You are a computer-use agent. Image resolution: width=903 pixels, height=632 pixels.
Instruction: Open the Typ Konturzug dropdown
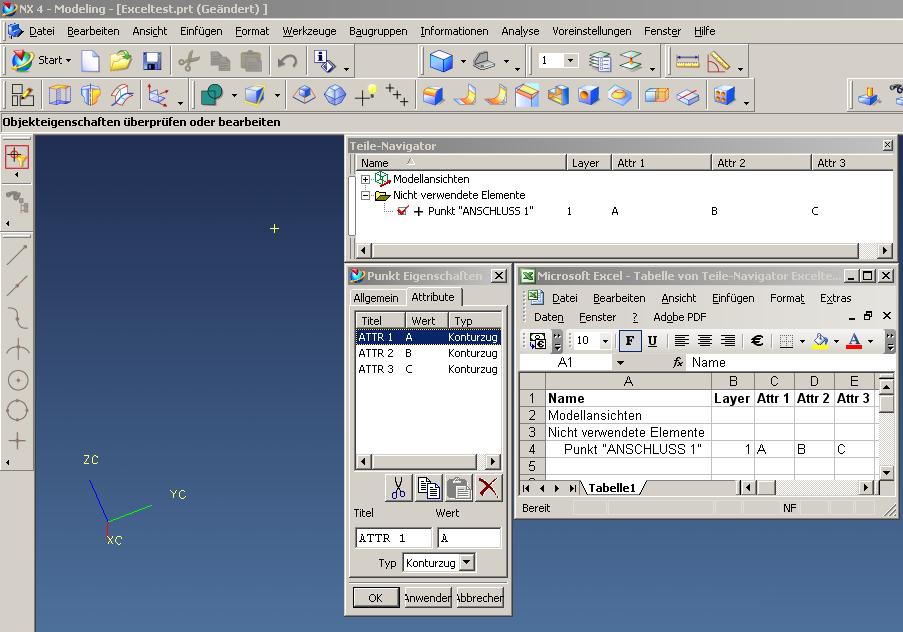coord(467,562)
